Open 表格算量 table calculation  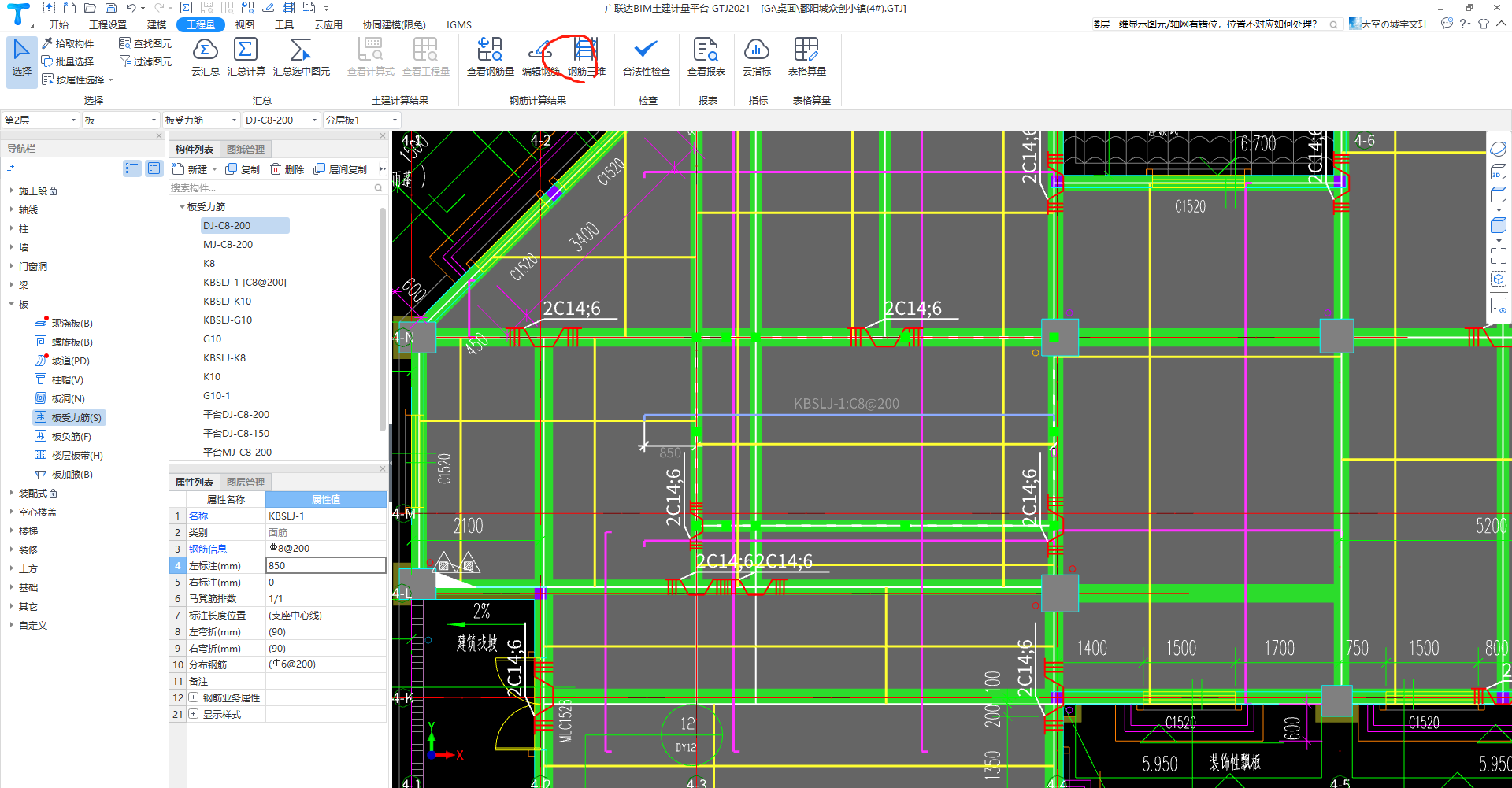click(806, 57)
